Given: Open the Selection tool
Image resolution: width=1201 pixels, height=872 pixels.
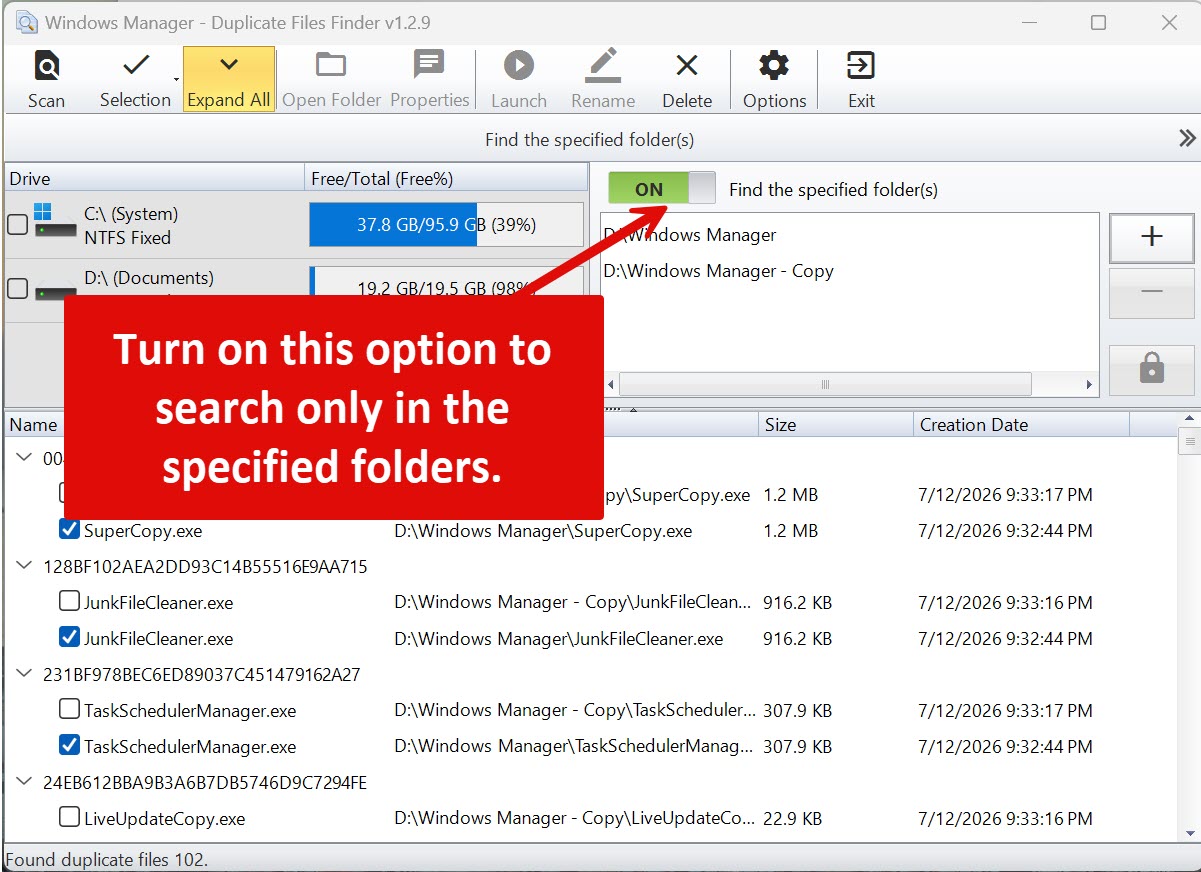Looking at the screenshot, I should point(135,79).
